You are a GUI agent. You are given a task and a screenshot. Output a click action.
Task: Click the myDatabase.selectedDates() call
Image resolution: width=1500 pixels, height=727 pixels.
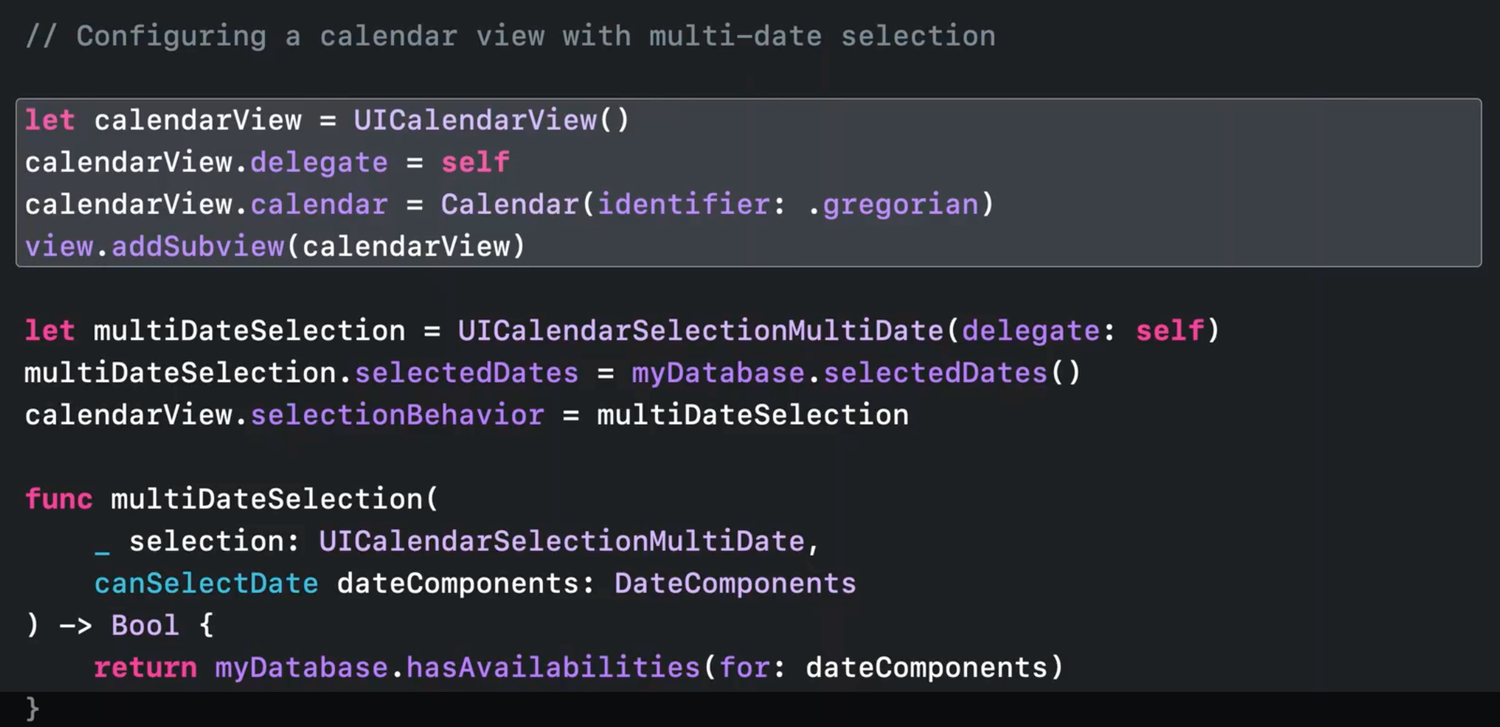click(x=856, y=372)
